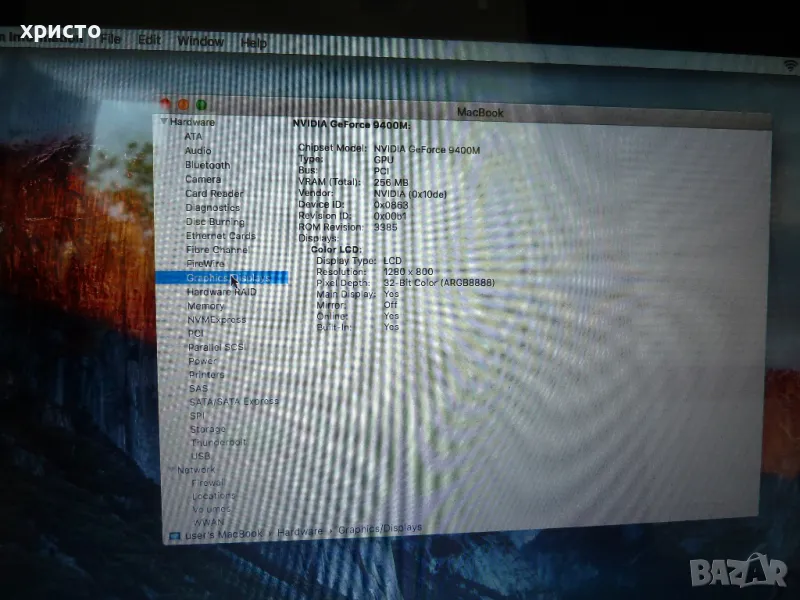Open the Help menu
Screen dimensions: 800x600
pyautogui.click(x=254, y=43)
